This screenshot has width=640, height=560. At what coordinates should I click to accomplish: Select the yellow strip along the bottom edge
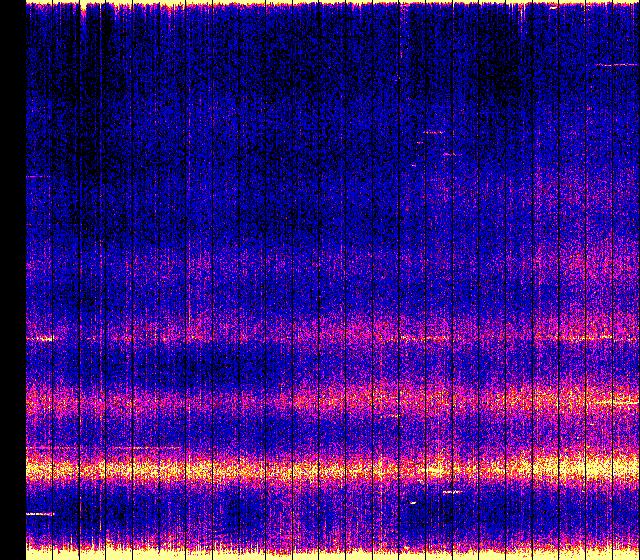[330, 552]
